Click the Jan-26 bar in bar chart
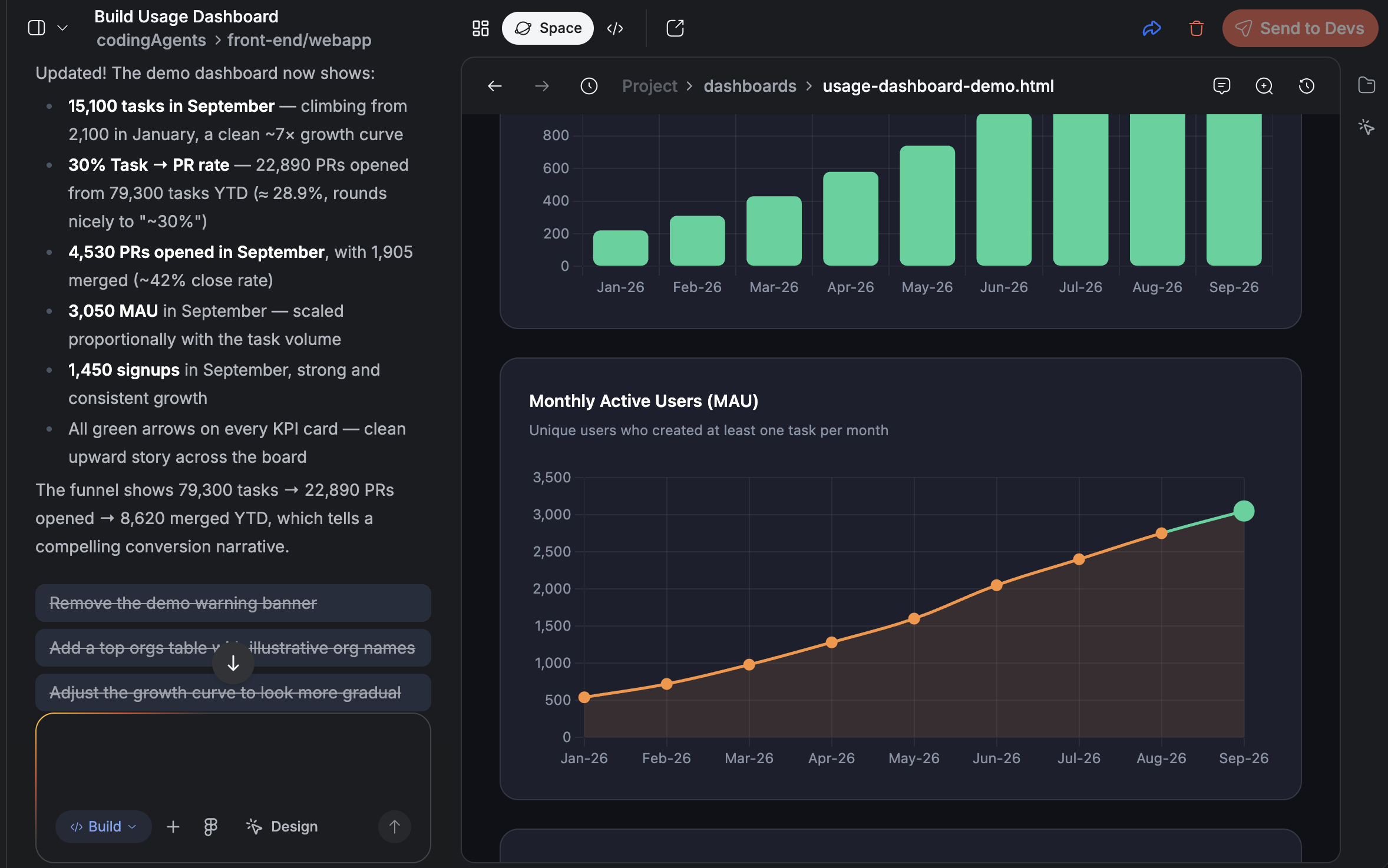This screenshot has height=868, width=1388. pos(621,248)
